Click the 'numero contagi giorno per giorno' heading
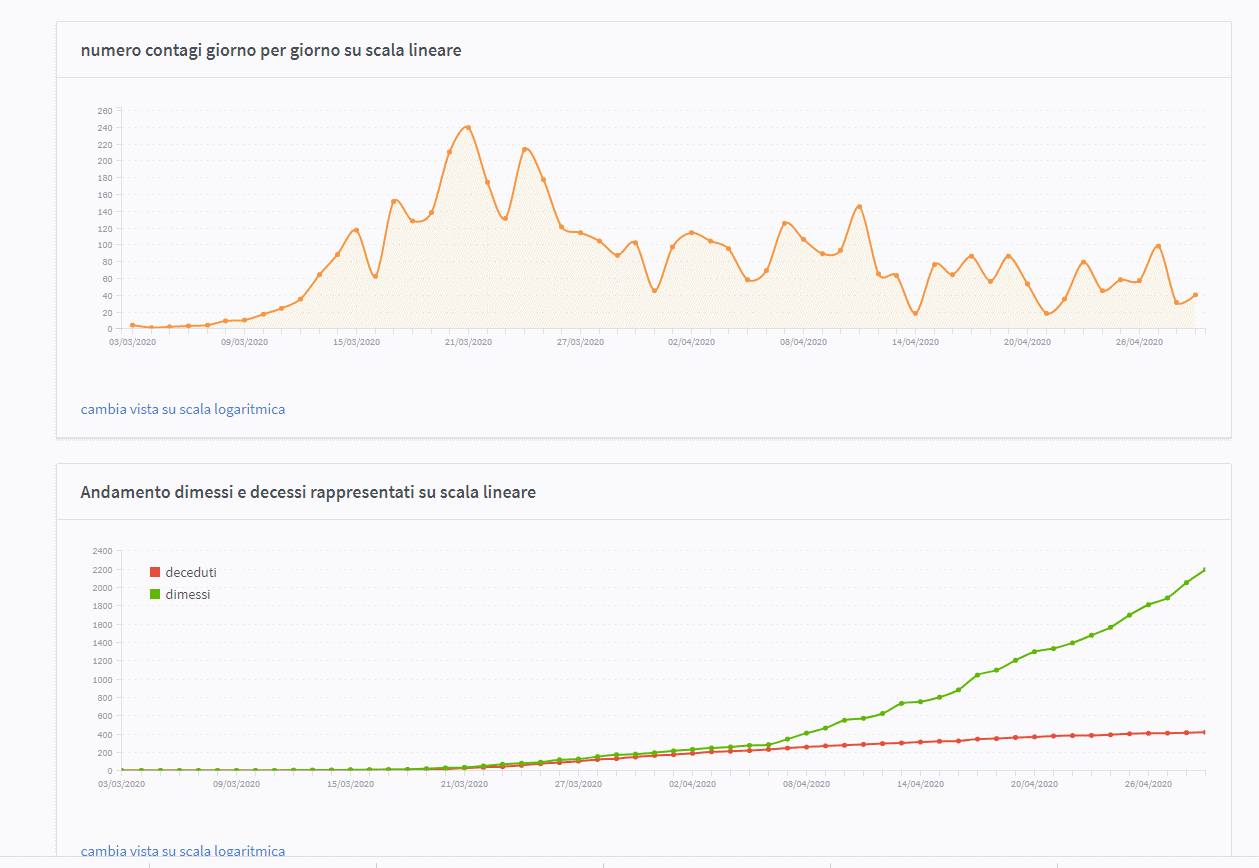The image size is (1259, 868). [x=271, y=50]
